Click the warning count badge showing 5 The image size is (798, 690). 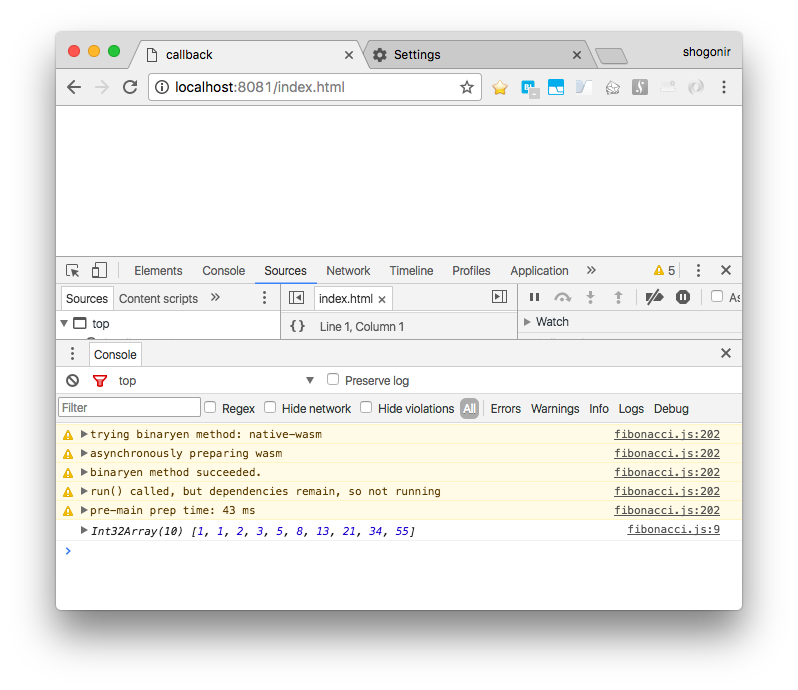pyautogui.click(x=664, y=270)
